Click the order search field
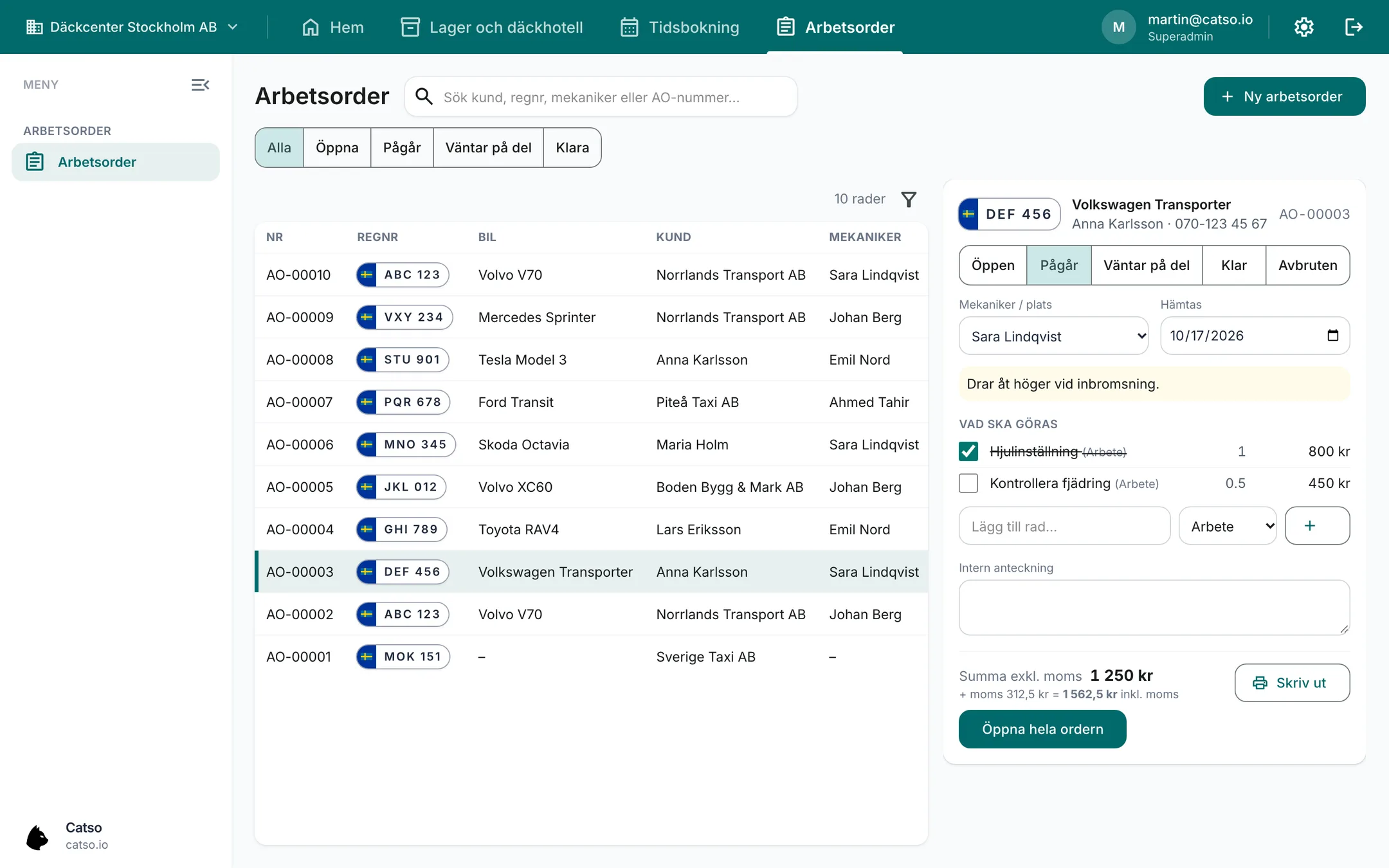The image size is (1389, 868). [x=601, y=96]
